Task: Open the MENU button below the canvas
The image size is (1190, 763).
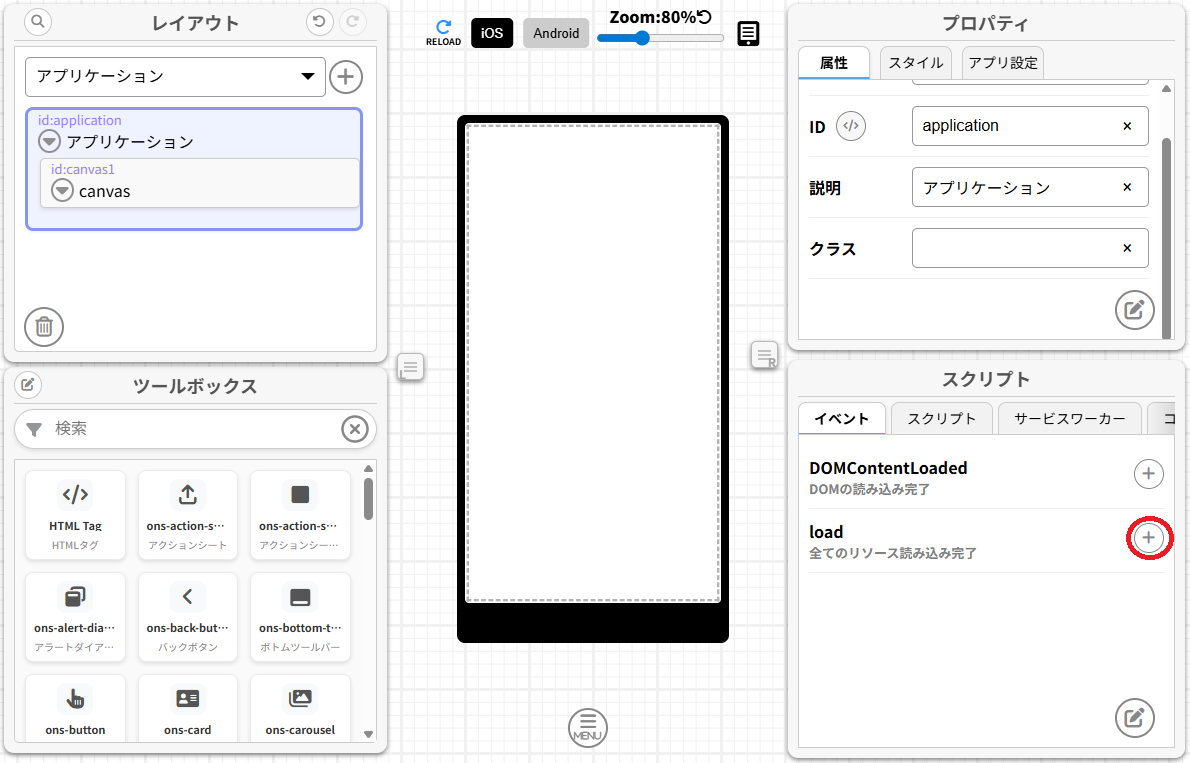Action: click(587, 728)
